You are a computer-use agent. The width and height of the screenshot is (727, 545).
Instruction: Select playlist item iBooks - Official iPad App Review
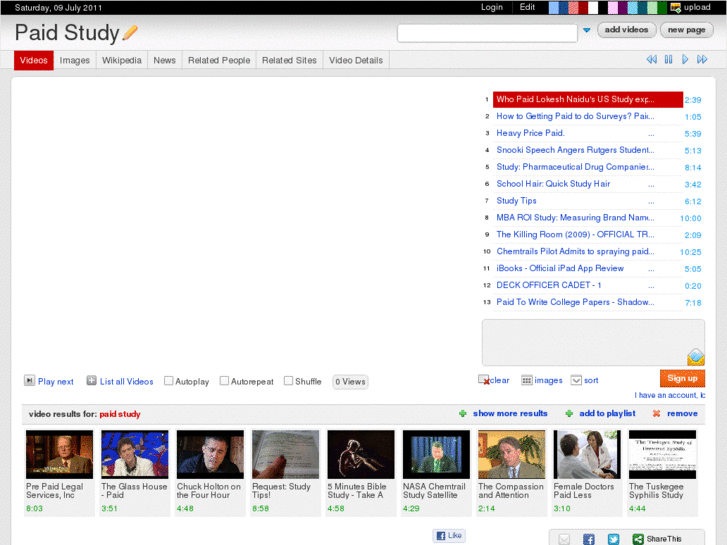click(x=587, y=269)
